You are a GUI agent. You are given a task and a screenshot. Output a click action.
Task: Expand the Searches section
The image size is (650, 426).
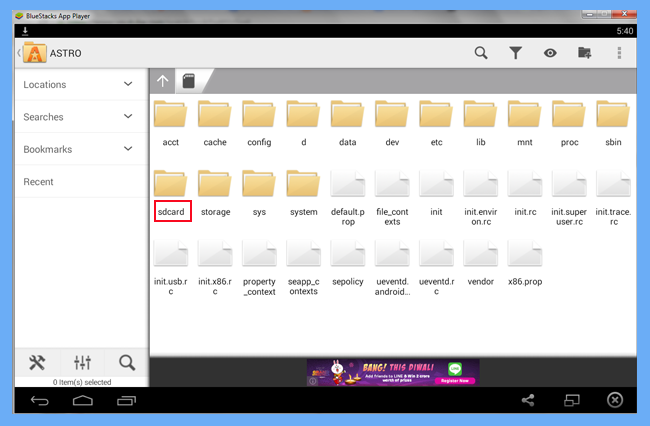[81, 117]
